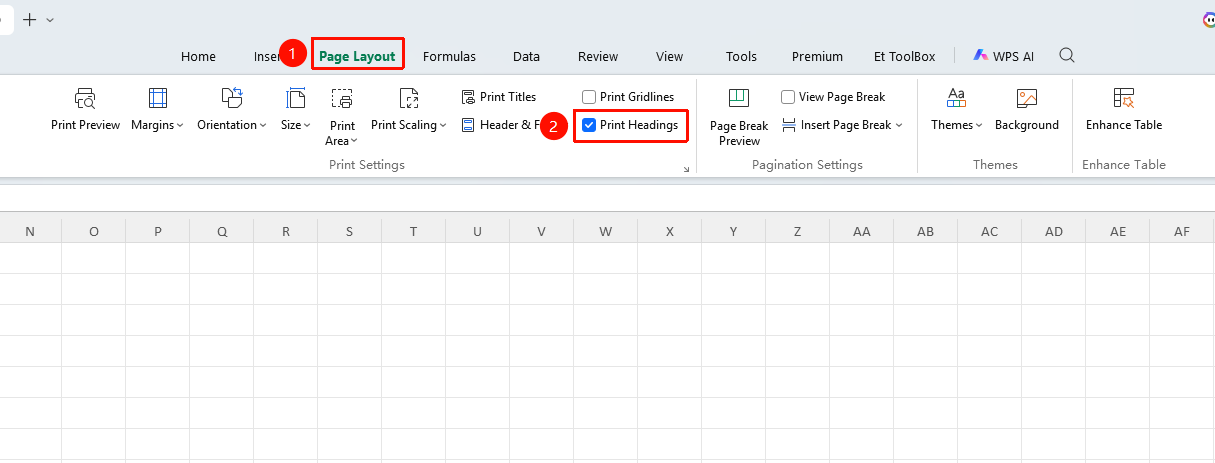Image resolution: width=1215 pixels, height=463 pixels.
Task: Select column AA header
Action: point(862,231)
